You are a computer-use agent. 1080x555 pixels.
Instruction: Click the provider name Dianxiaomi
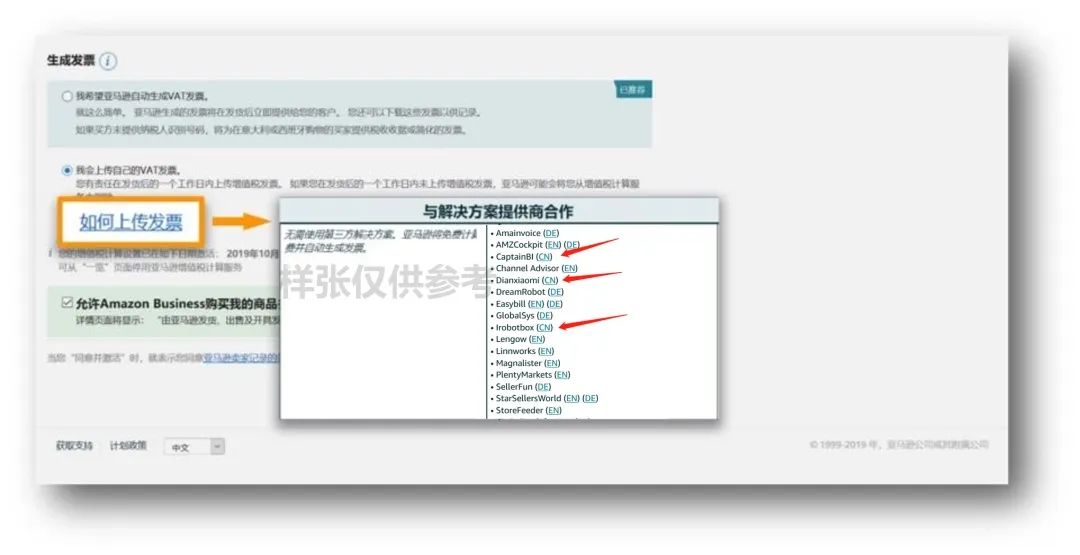[517, 280]
